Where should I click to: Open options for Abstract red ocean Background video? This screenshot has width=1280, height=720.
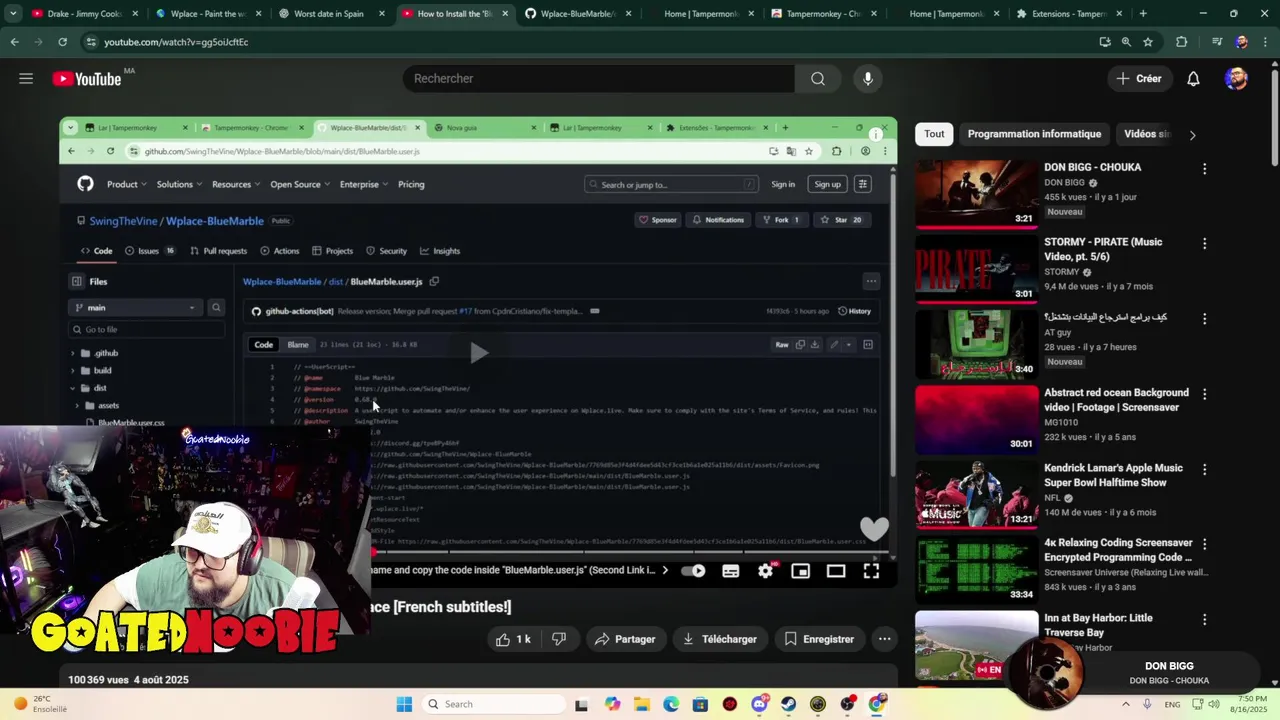point(1204,395)
